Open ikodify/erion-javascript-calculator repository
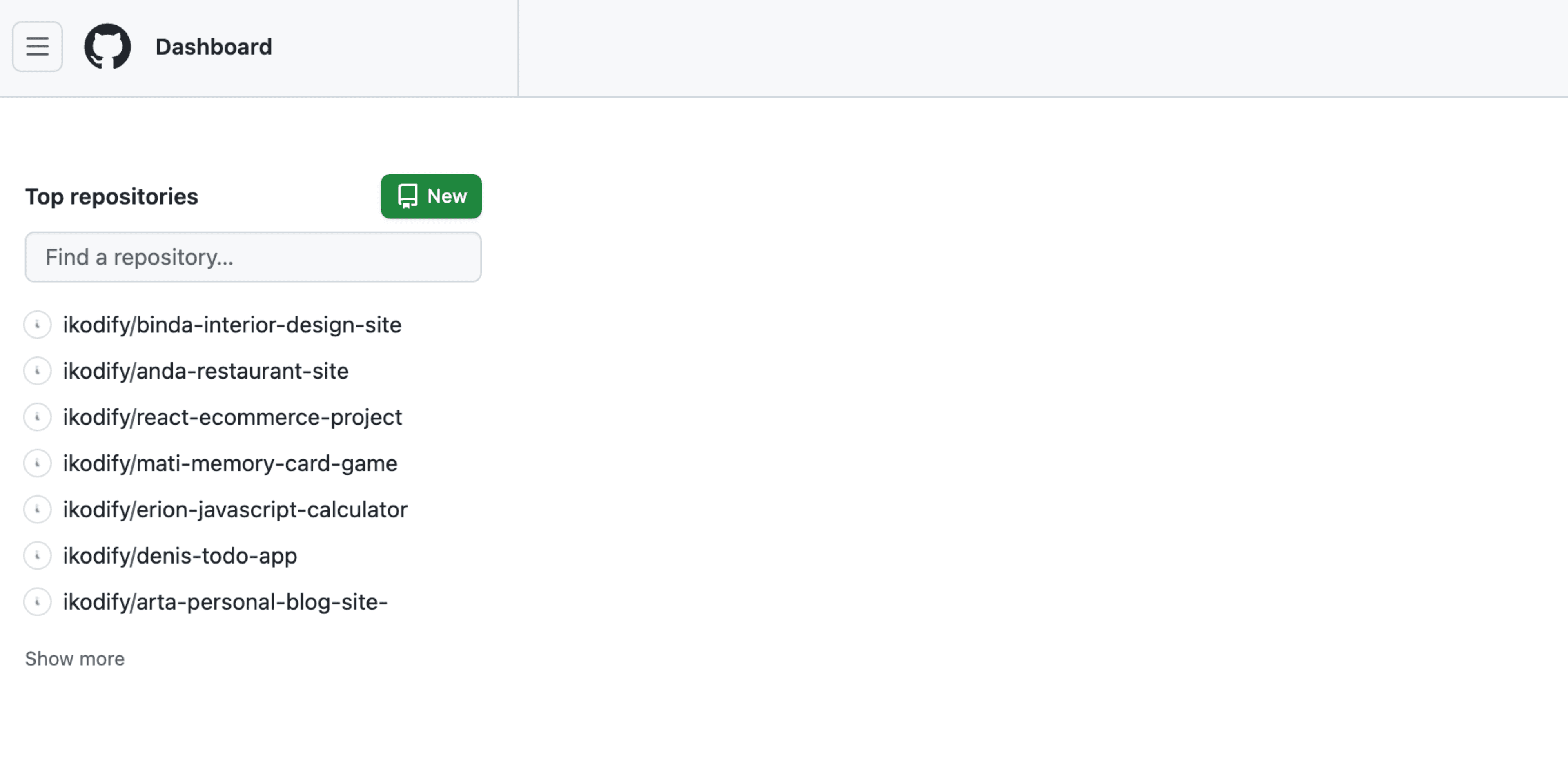 click(236, 510)
